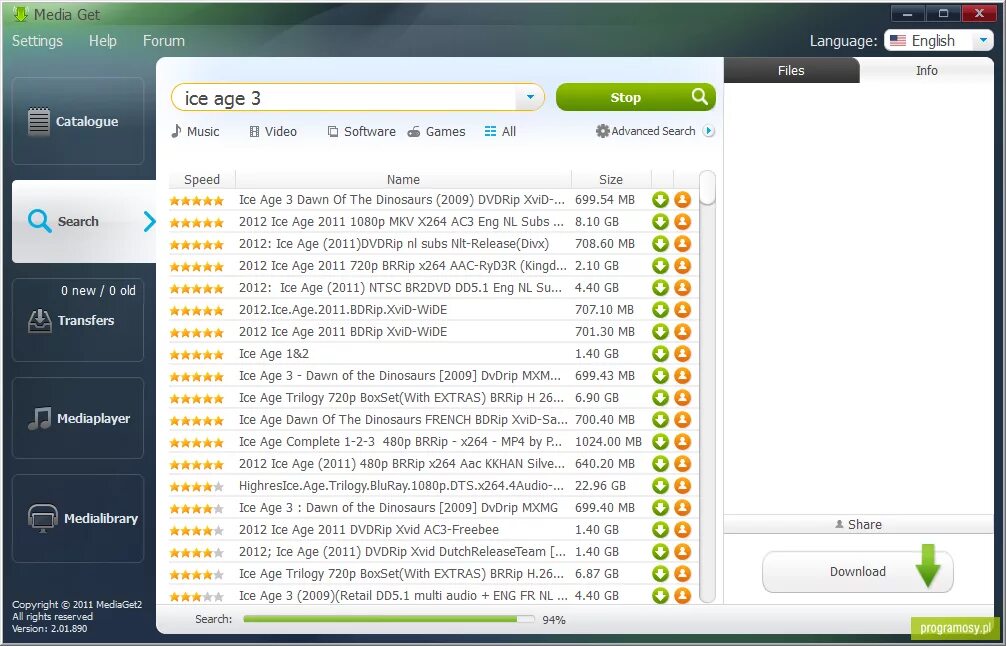The image size is (1006, 646).
Task: Select '2012 Ice Age 2011 DVDRip Xvid AC3-Freebee' row
Action: pyautogui.click(x=434, y=530)
